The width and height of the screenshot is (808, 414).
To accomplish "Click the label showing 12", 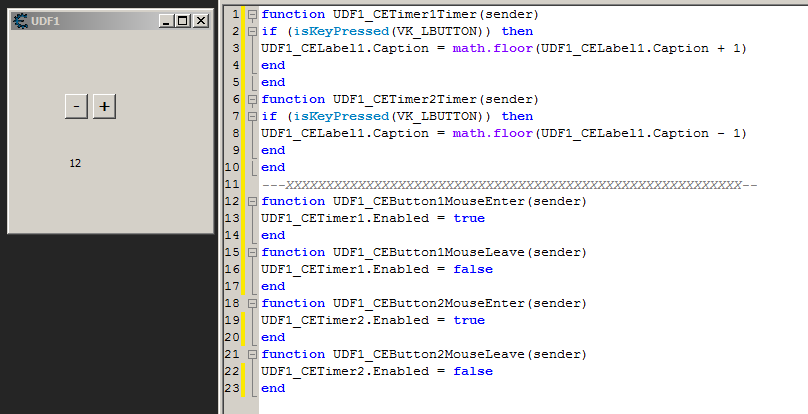I will point(75,163).
